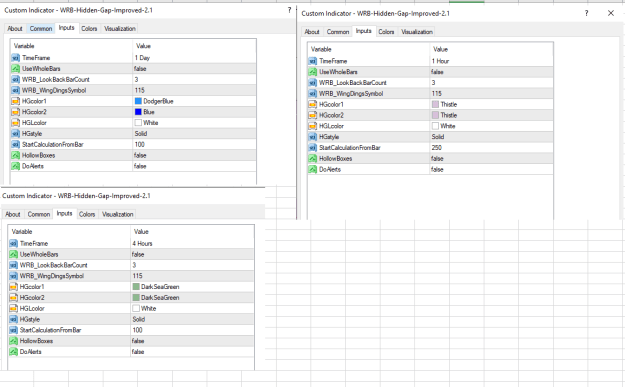Screen dimensions: 625x387
Task: Select WRB_WingDingsSymbol row label in 1 Hour dialog
Action: pyautogui.click(x=351, y=94)
